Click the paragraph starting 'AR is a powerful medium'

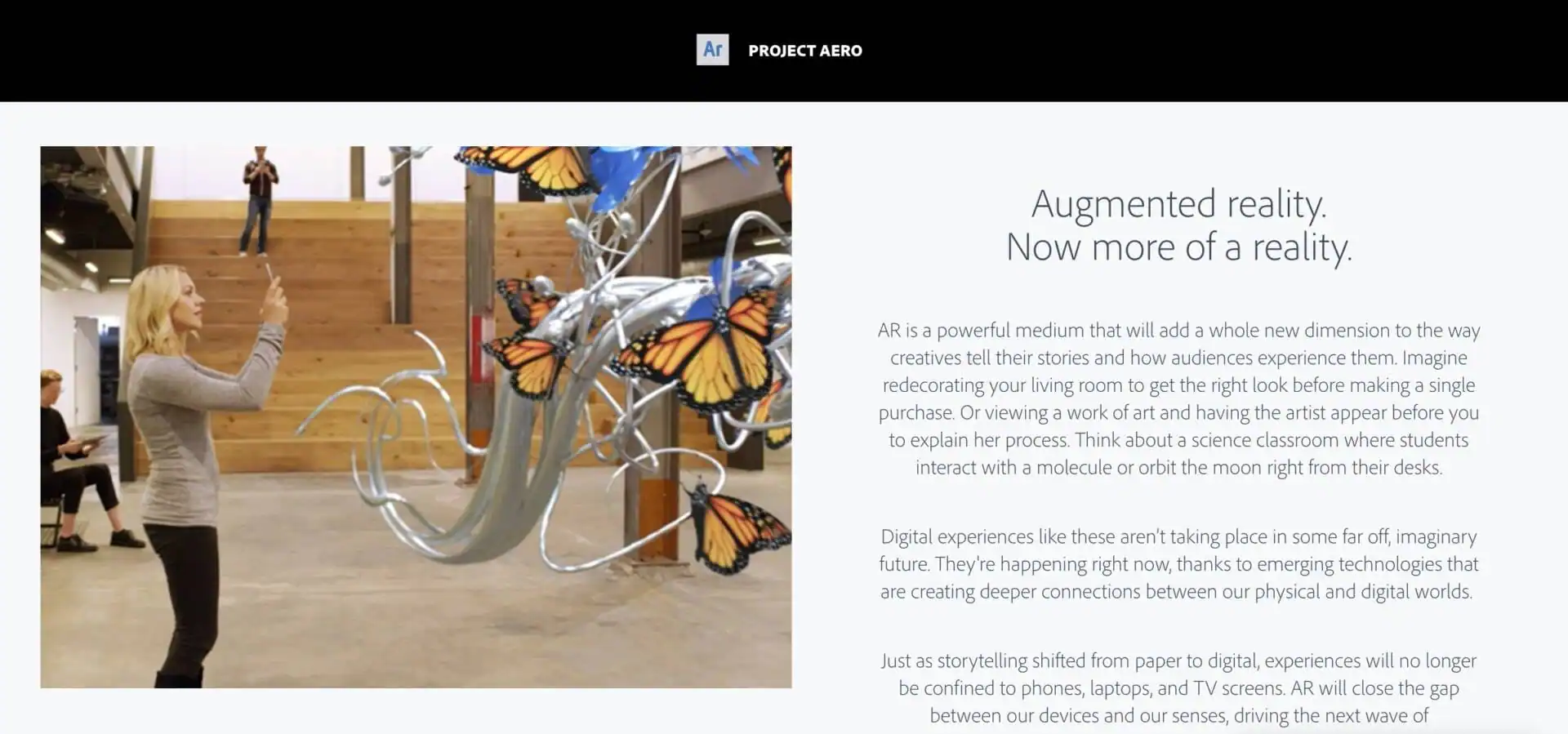(1178, 398)
